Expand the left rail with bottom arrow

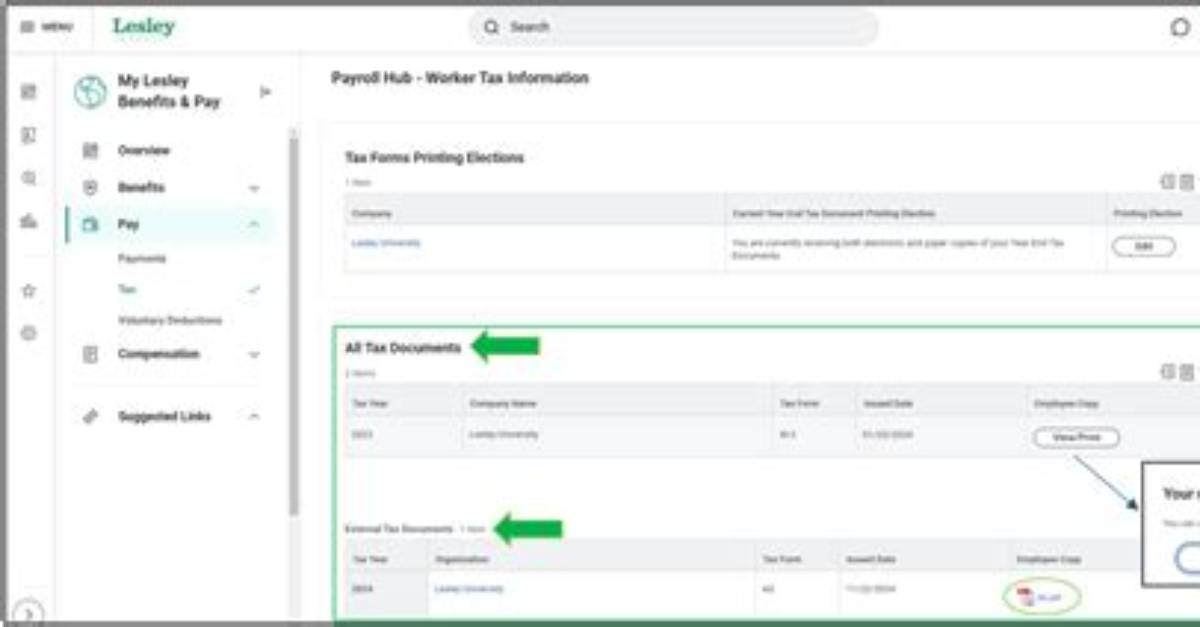click(x=29, y=613)
